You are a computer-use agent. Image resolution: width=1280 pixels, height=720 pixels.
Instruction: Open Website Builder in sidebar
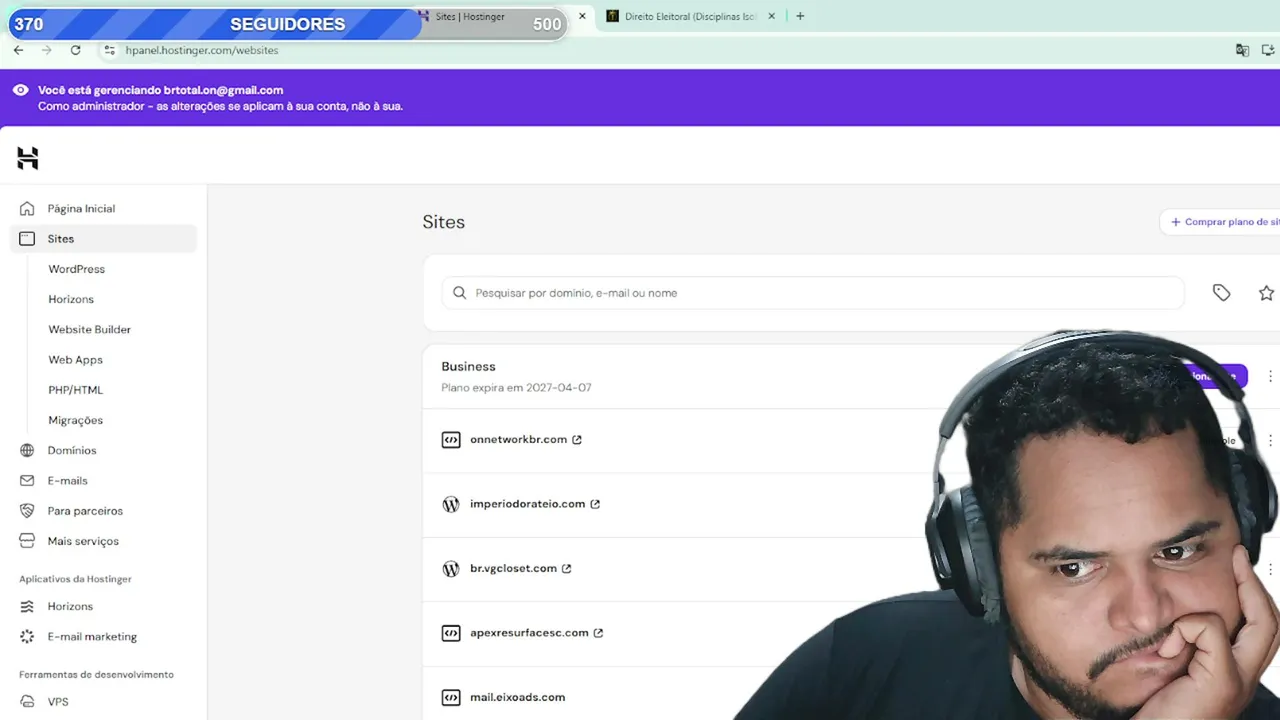(x=89, y=329)
